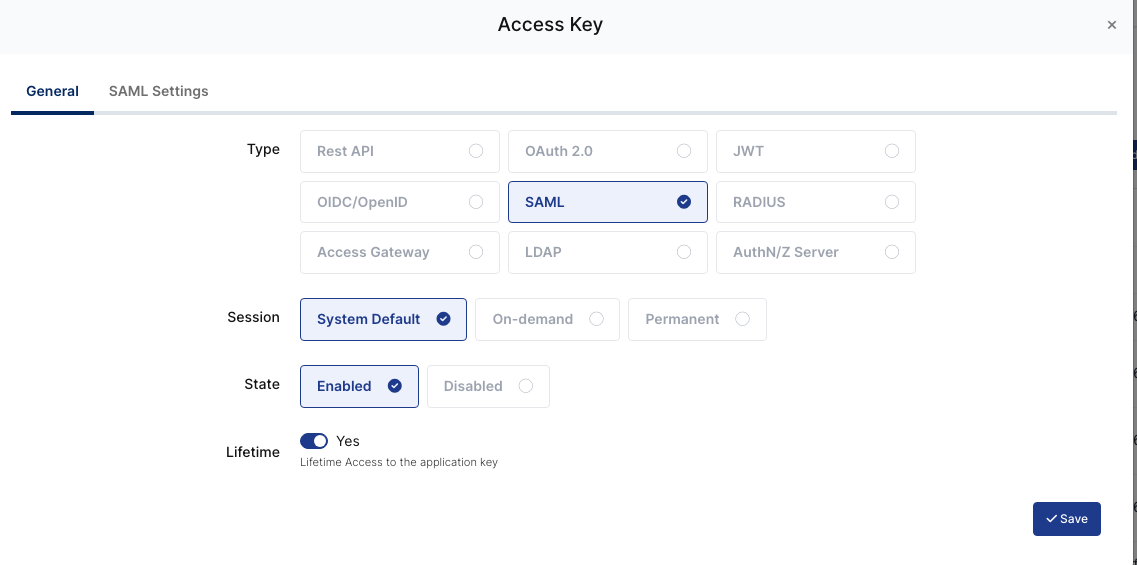
Task: Save the access key settings
Action: (1066, 519)
